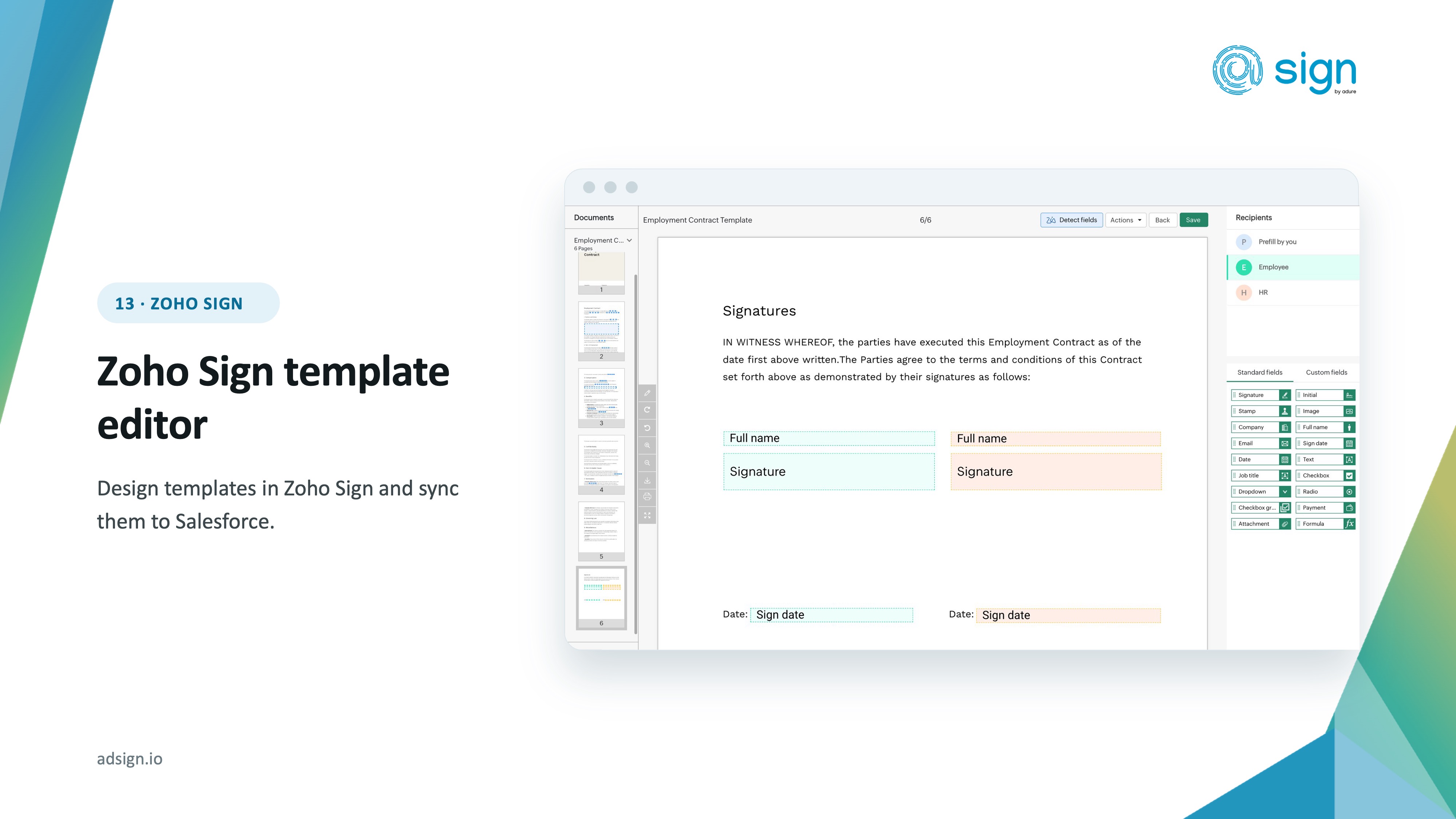Screen dimensions: 1456x819
Task: Switch to the Standard fields tab
Action: tap(1259, 372)
